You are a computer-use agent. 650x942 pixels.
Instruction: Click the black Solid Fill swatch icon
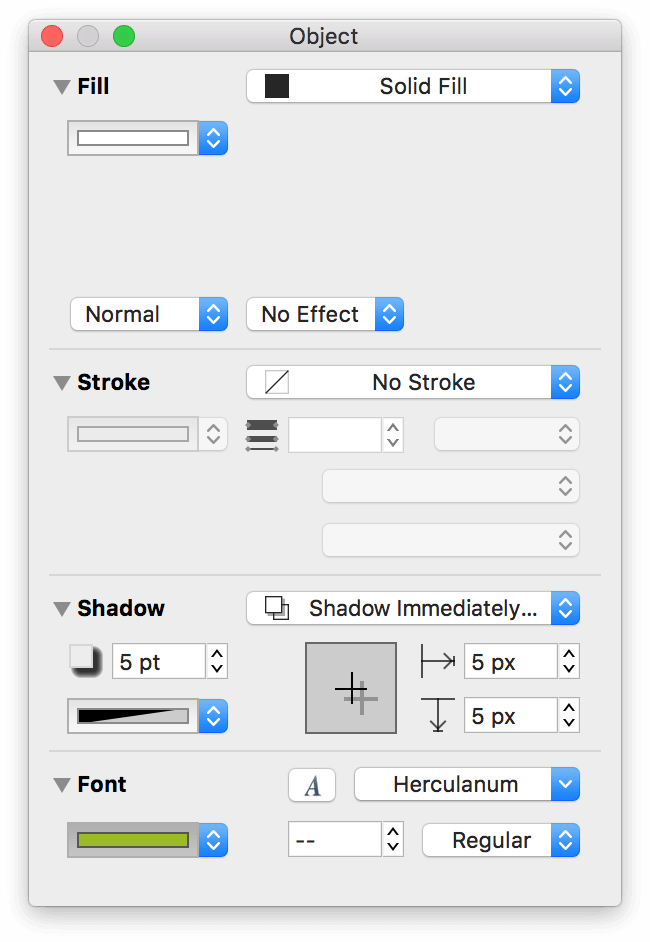277,86
